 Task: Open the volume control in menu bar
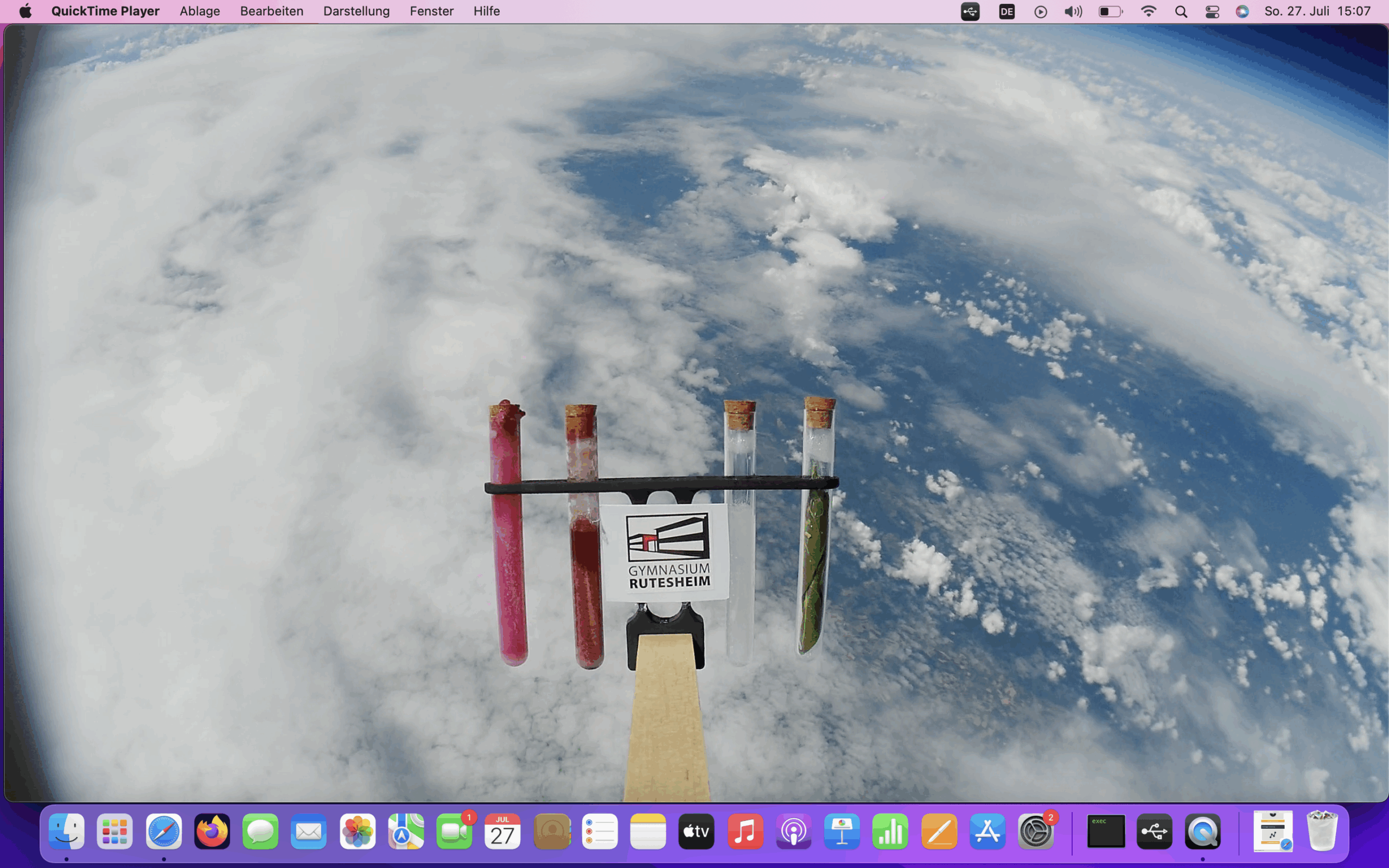1073,11
